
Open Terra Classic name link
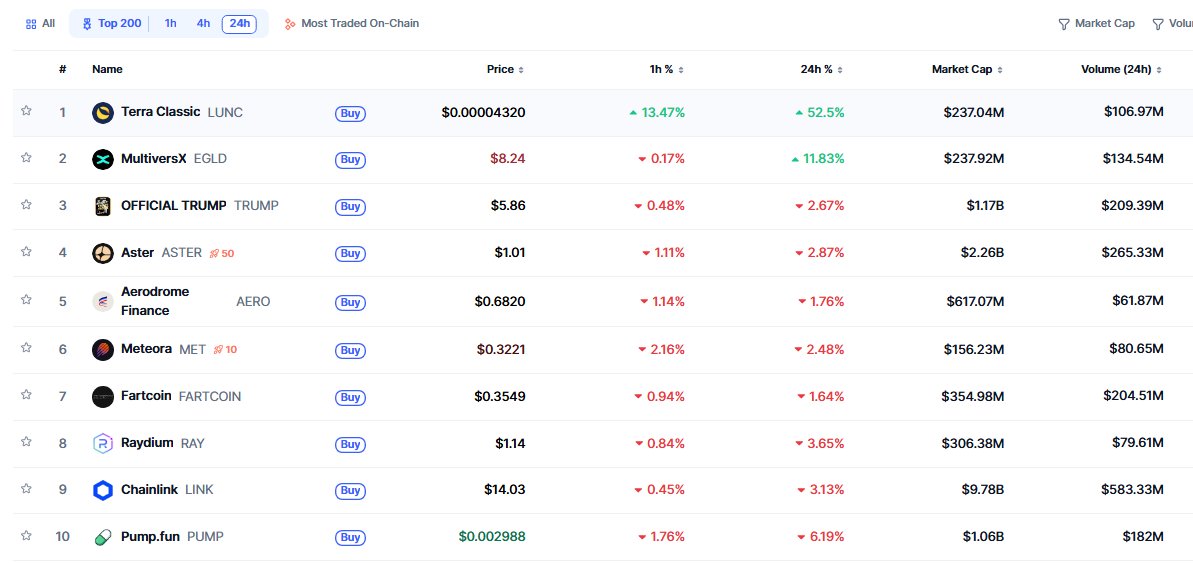(161, 112)
